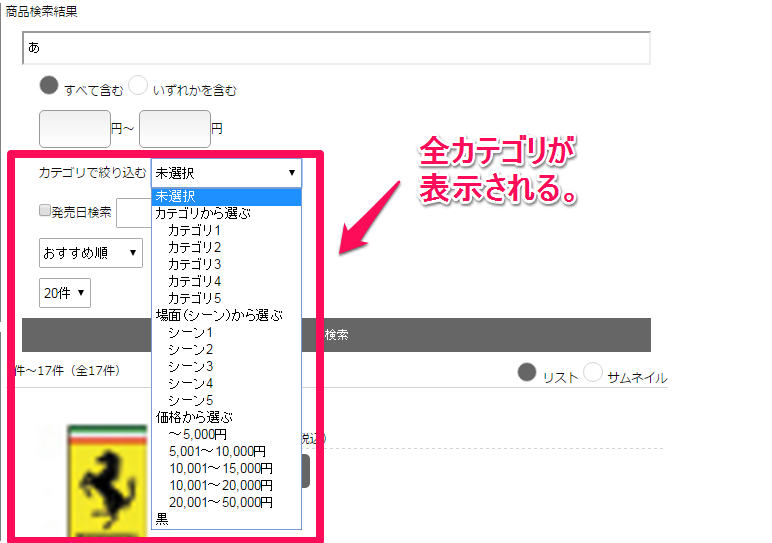Select the highlighted 未選択 option
The width and height of the screenshot is (772, 543).
click(x=176, y=196)
